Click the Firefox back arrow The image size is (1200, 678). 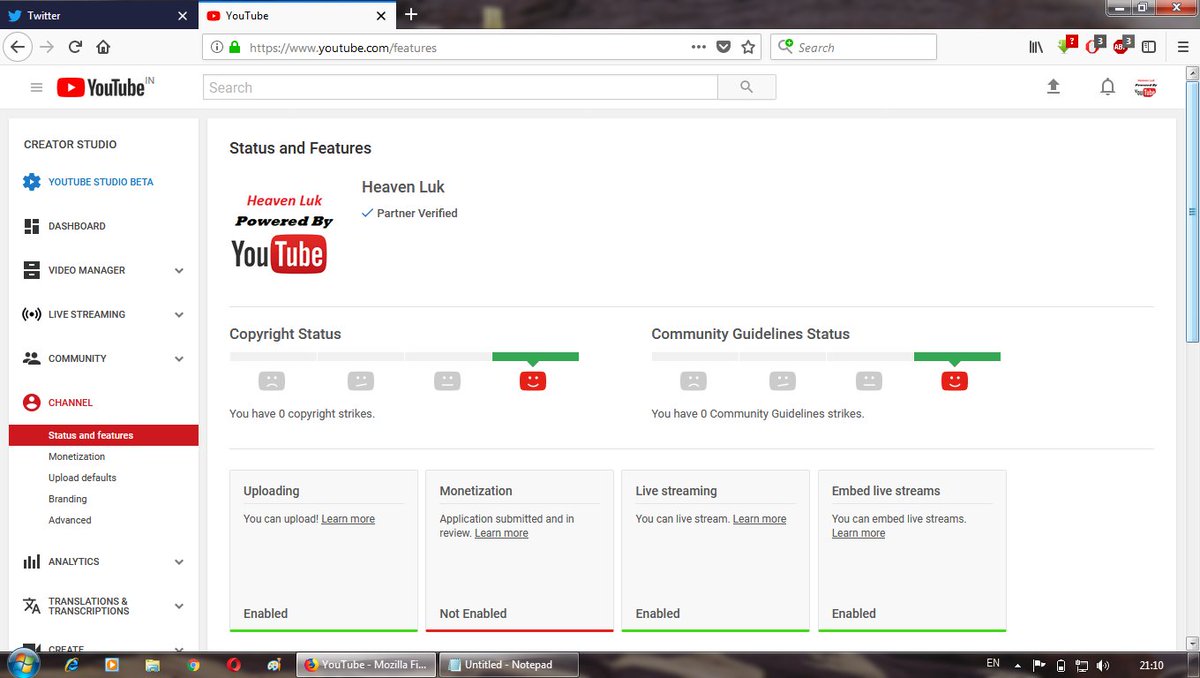(17, 47)
